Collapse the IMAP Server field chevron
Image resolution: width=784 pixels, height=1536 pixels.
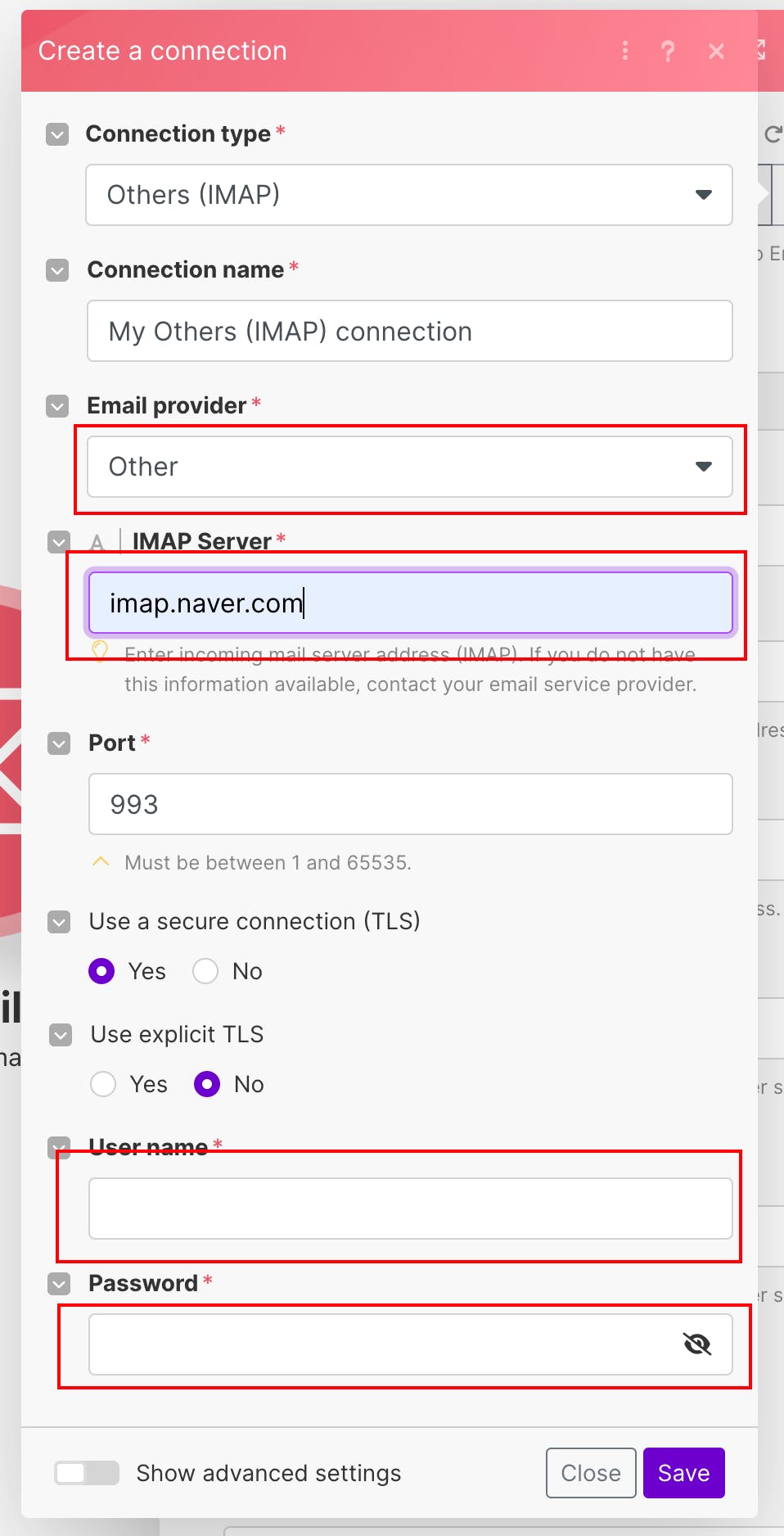coord(59,542)
